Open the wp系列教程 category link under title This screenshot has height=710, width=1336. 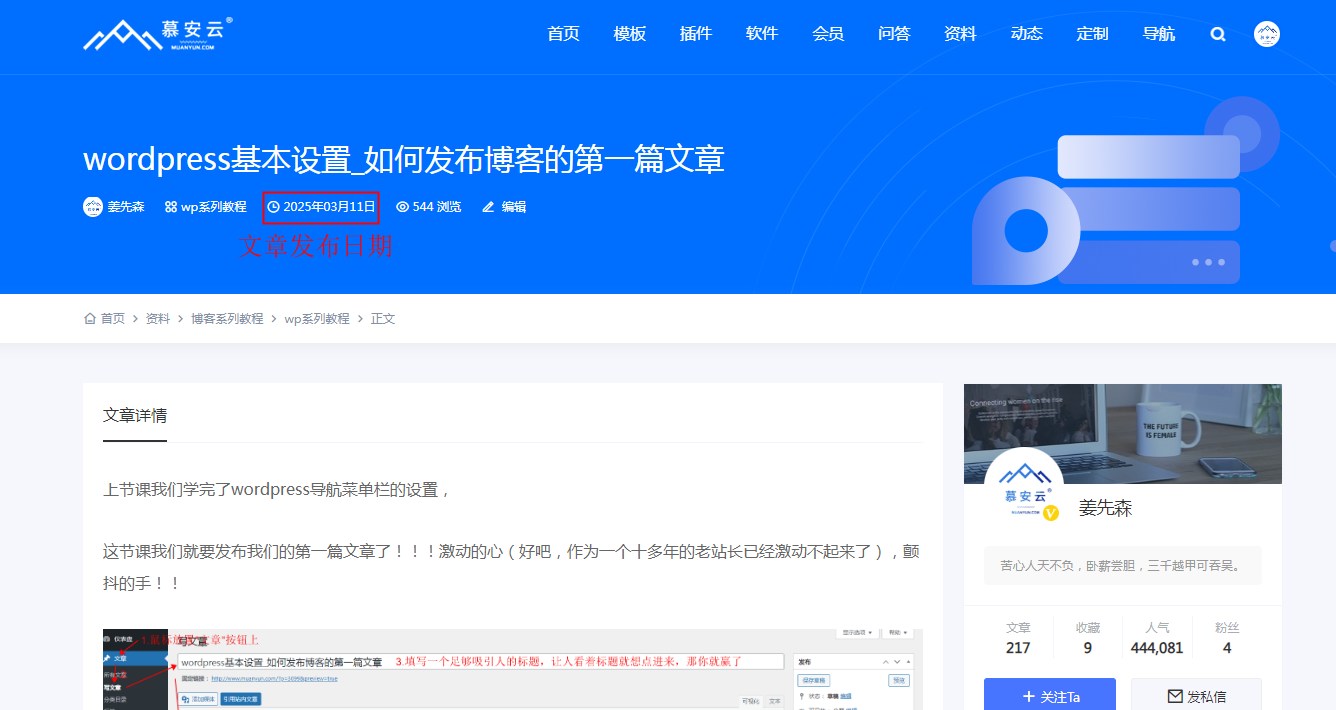[x=213, y=207]
